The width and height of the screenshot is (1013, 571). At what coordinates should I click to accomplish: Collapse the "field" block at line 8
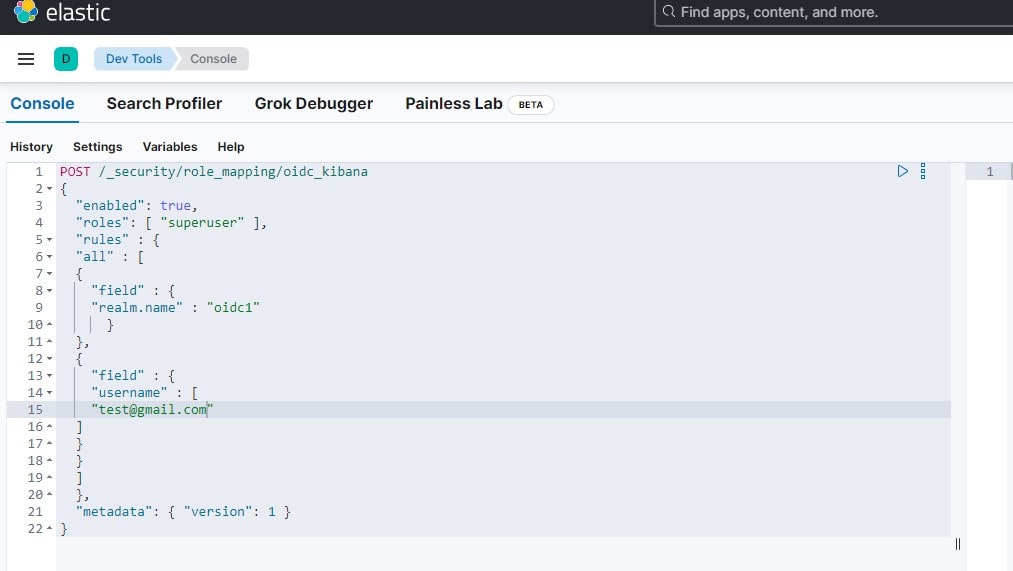coord(49,291)
